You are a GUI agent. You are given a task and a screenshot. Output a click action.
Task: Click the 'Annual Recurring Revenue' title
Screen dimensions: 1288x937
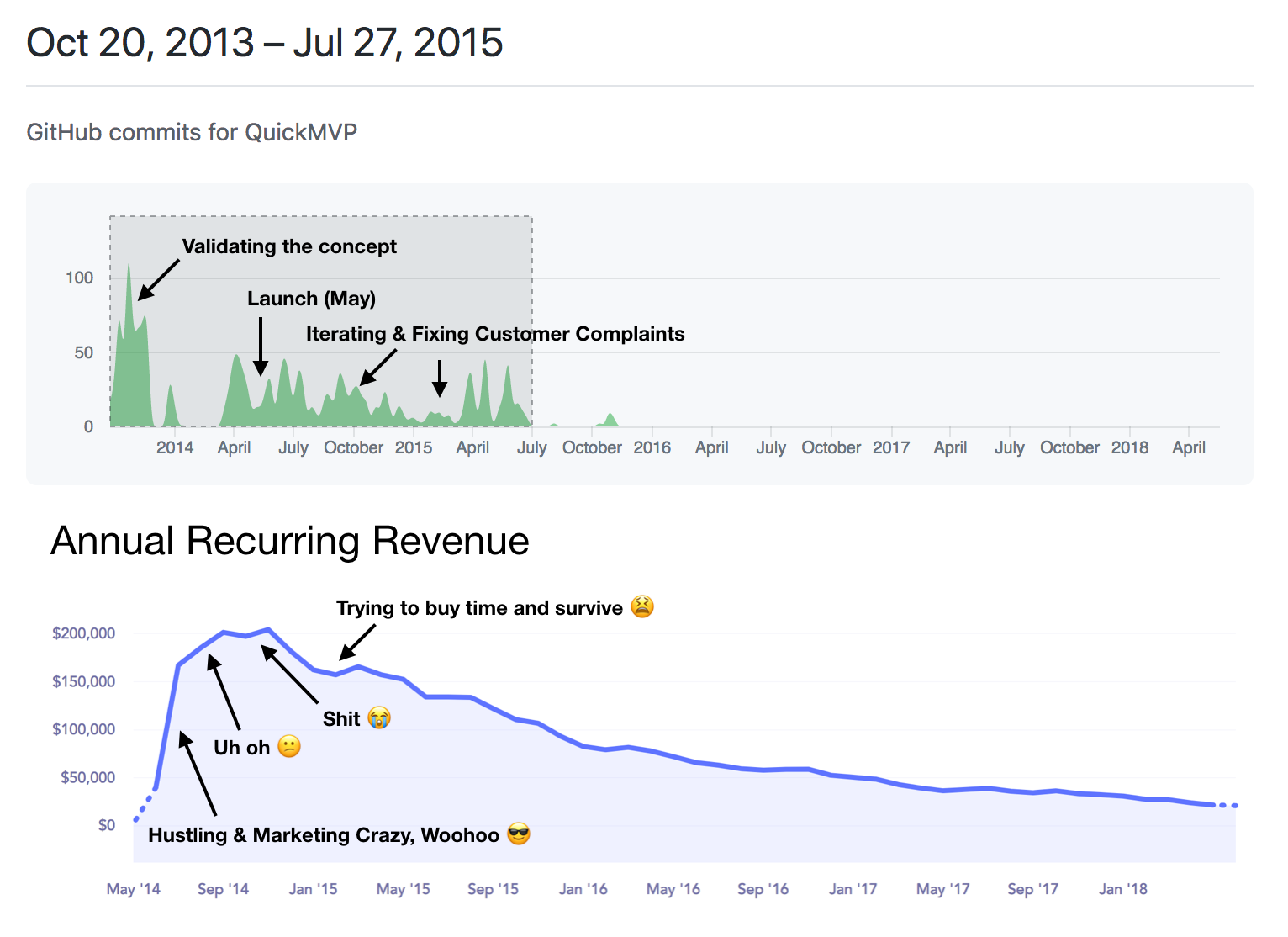[x=290, y=541]
